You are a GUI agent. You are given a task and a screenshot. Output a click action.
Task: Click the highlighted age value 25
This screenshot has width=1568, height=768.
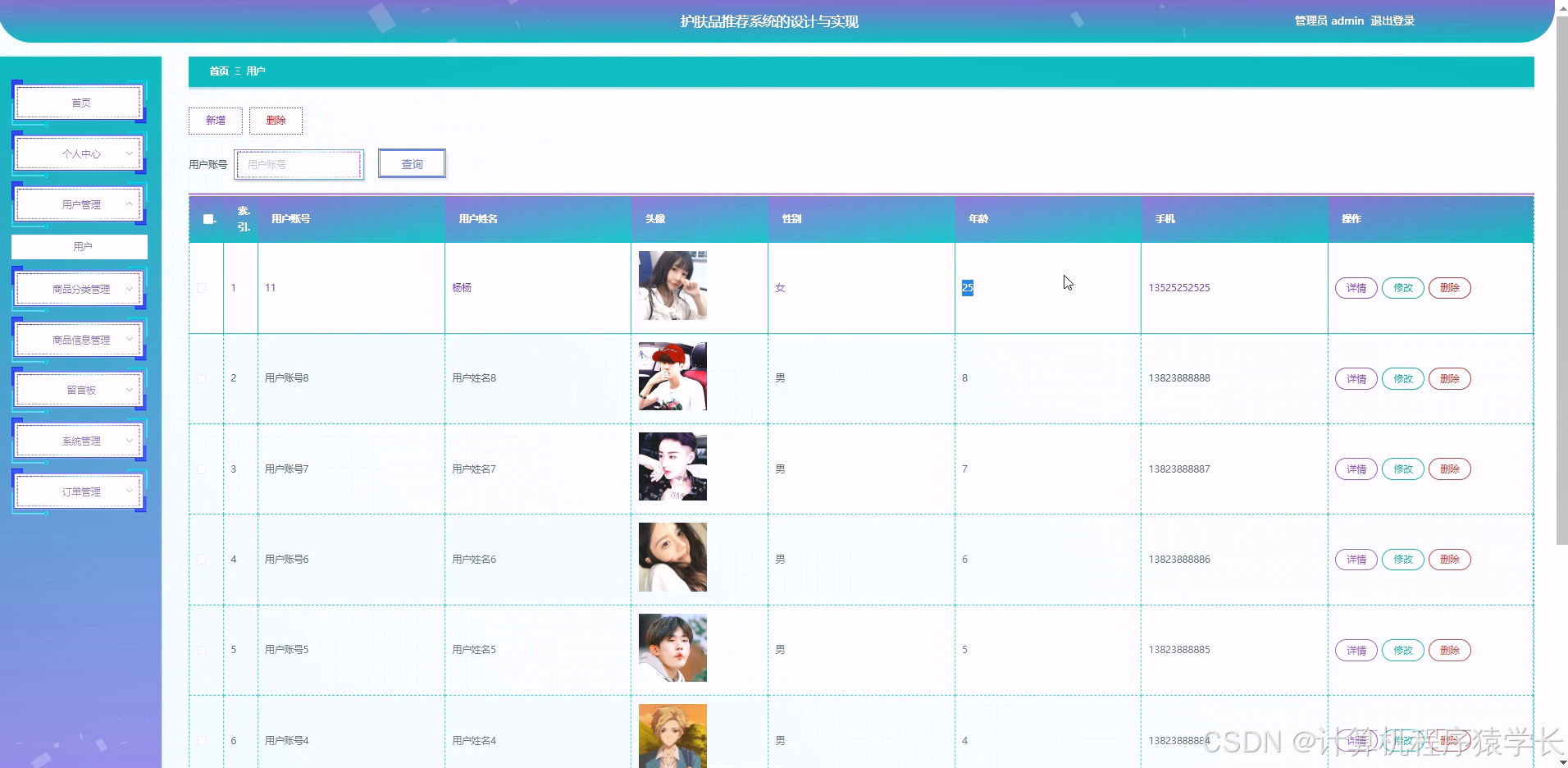pyautogui.click(x=968, y=288)
